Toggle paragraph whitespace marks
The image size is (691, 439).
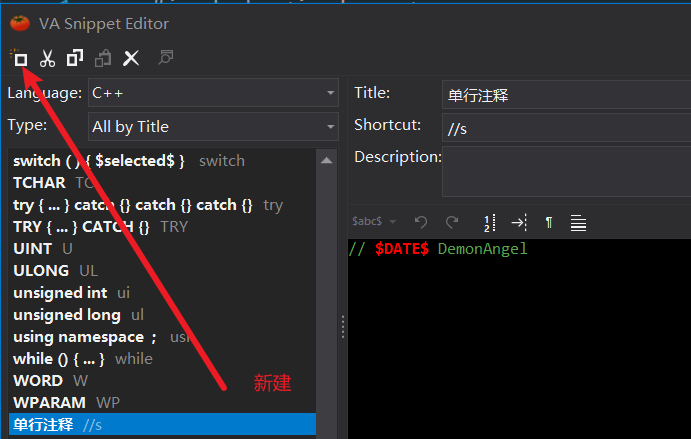(549, 222)
